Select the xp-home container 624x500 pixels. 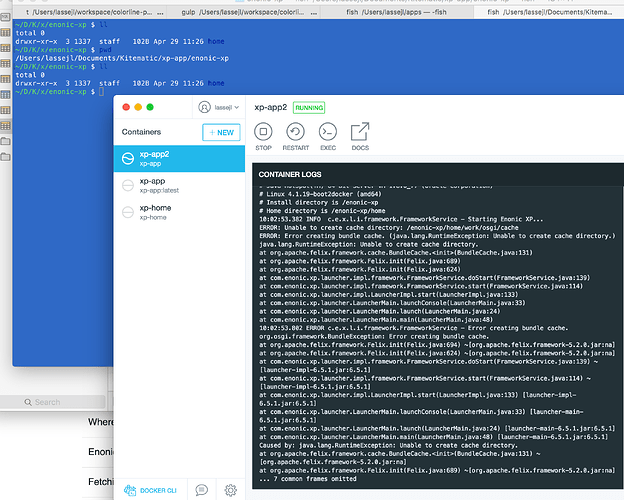(x=179, y=212)
